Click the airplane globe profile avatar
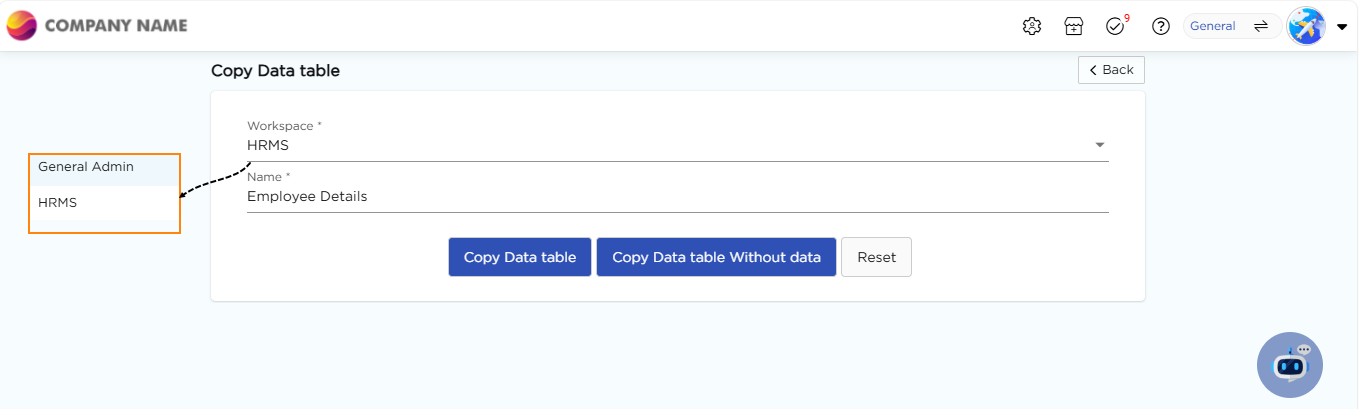The width and height of the screenshot is (1359, 409). click(1306, 26)
